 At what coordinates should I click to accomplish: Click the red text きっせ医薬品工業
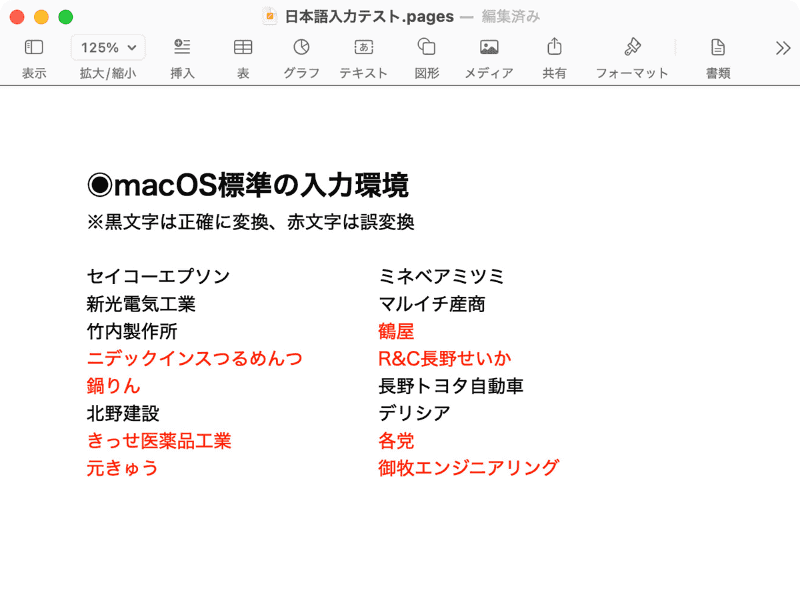tap(159, 441)
